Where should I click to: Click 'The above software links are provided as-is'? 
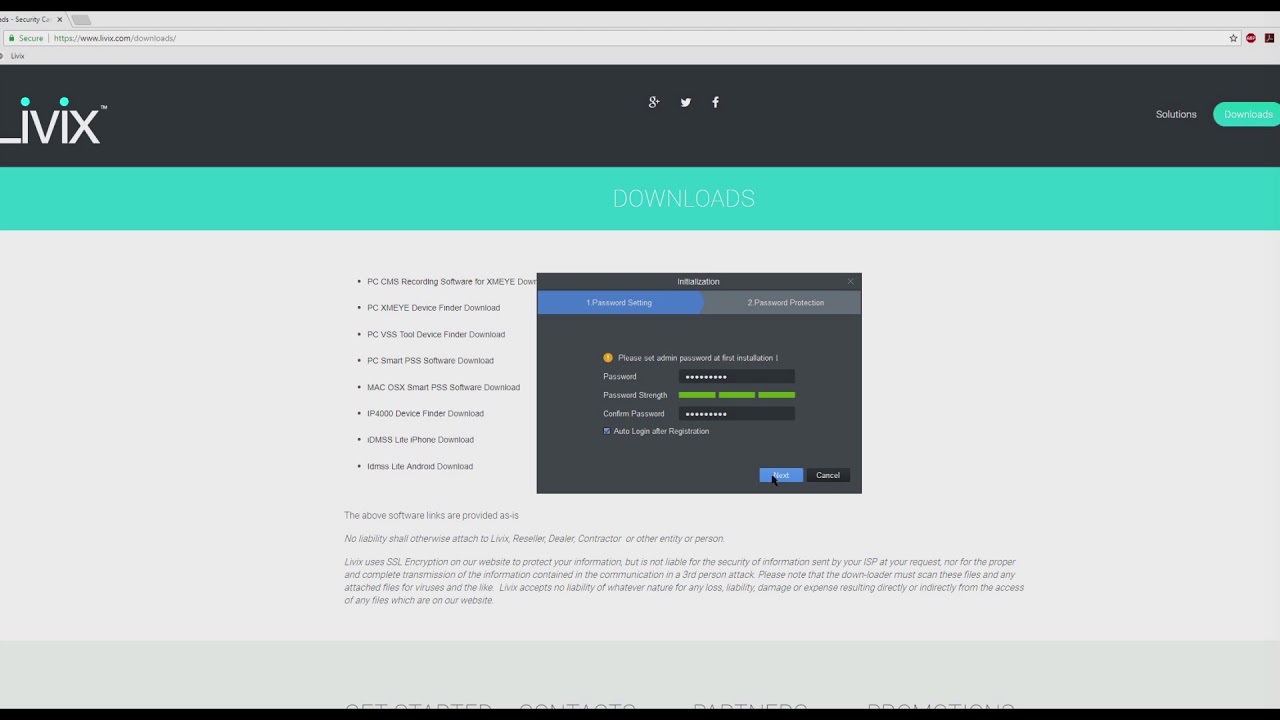pos(431,516)
